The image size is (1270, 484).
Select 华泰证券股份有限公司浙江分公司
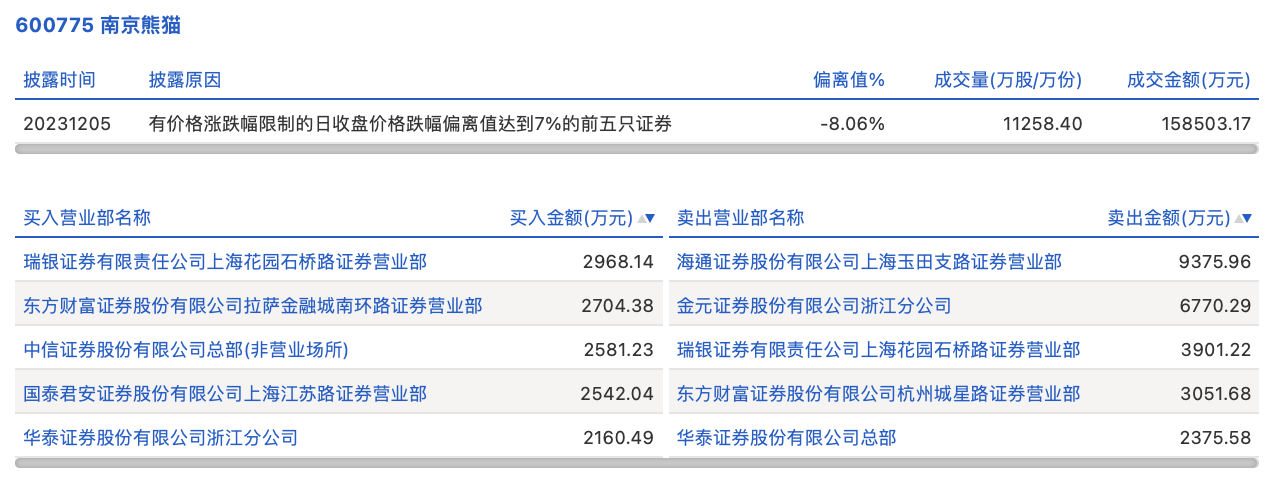(161, 438)
